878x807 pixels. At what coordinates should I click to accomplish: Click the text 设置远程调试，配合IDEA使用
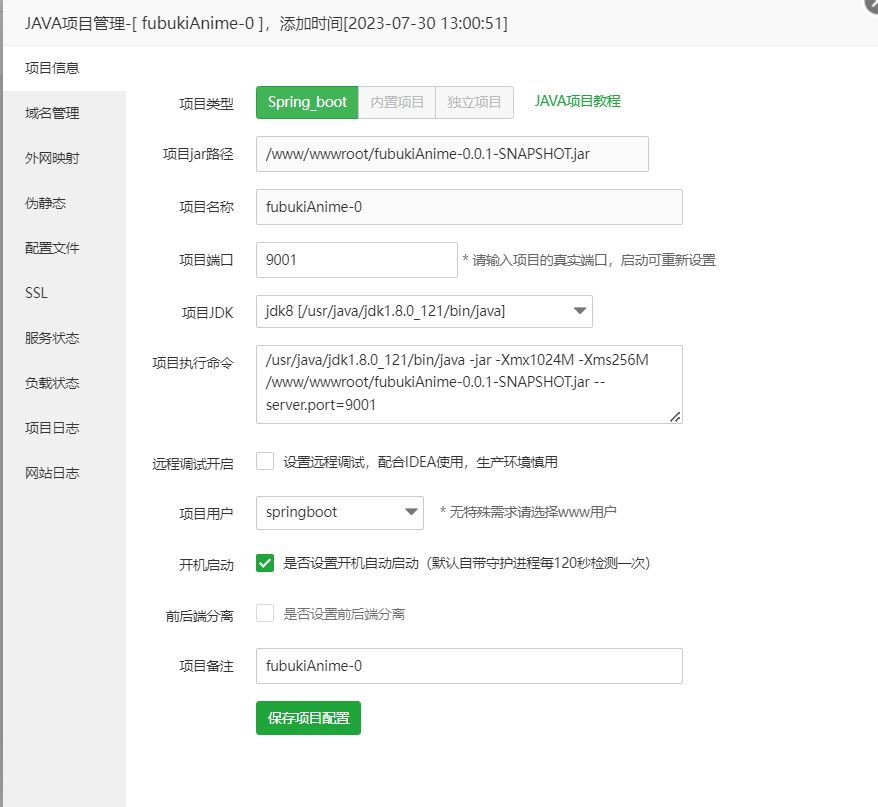(373, 463)
